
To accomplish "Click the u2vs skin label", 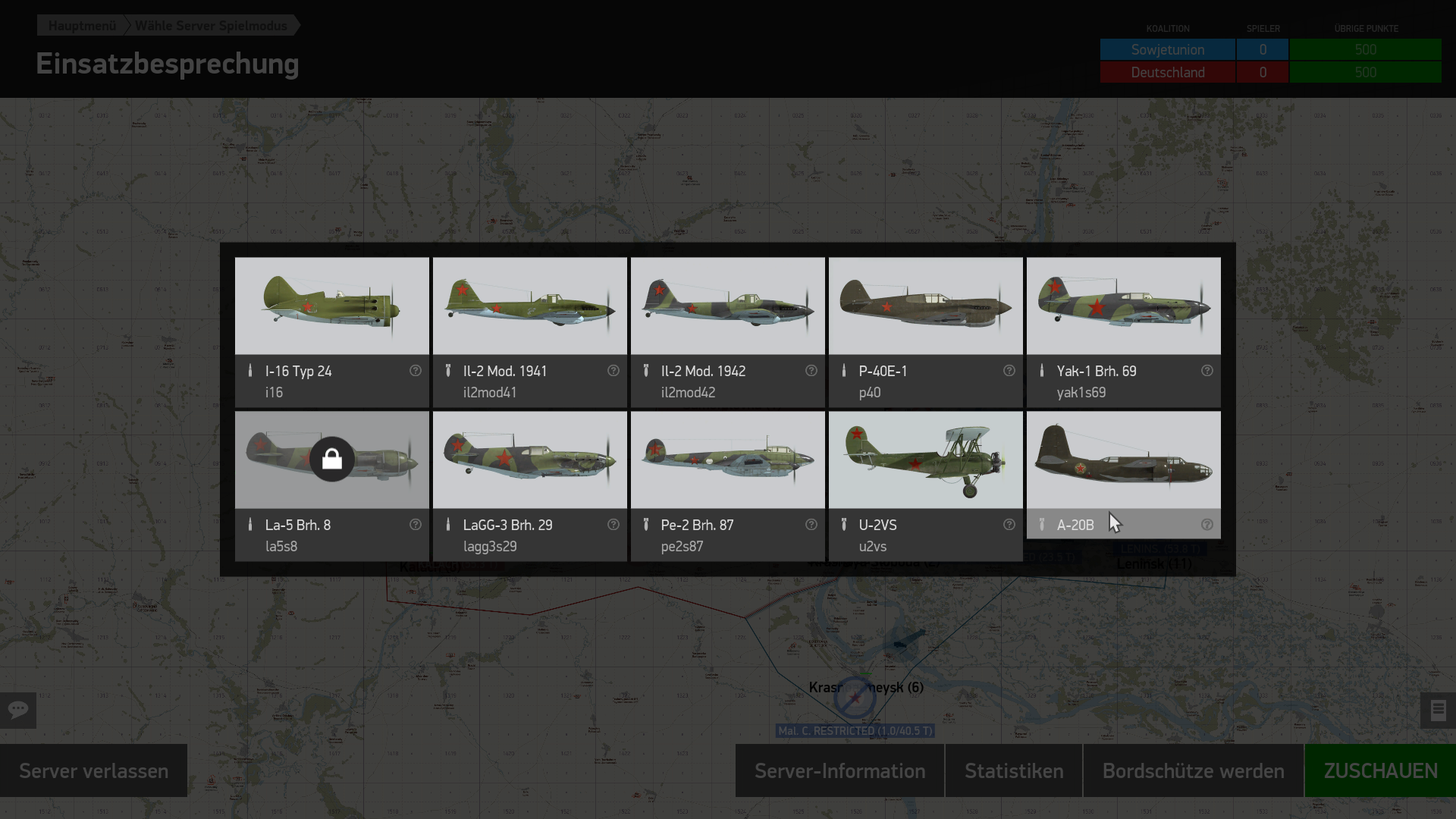I will pyautogui.click(x=873, y=547).
